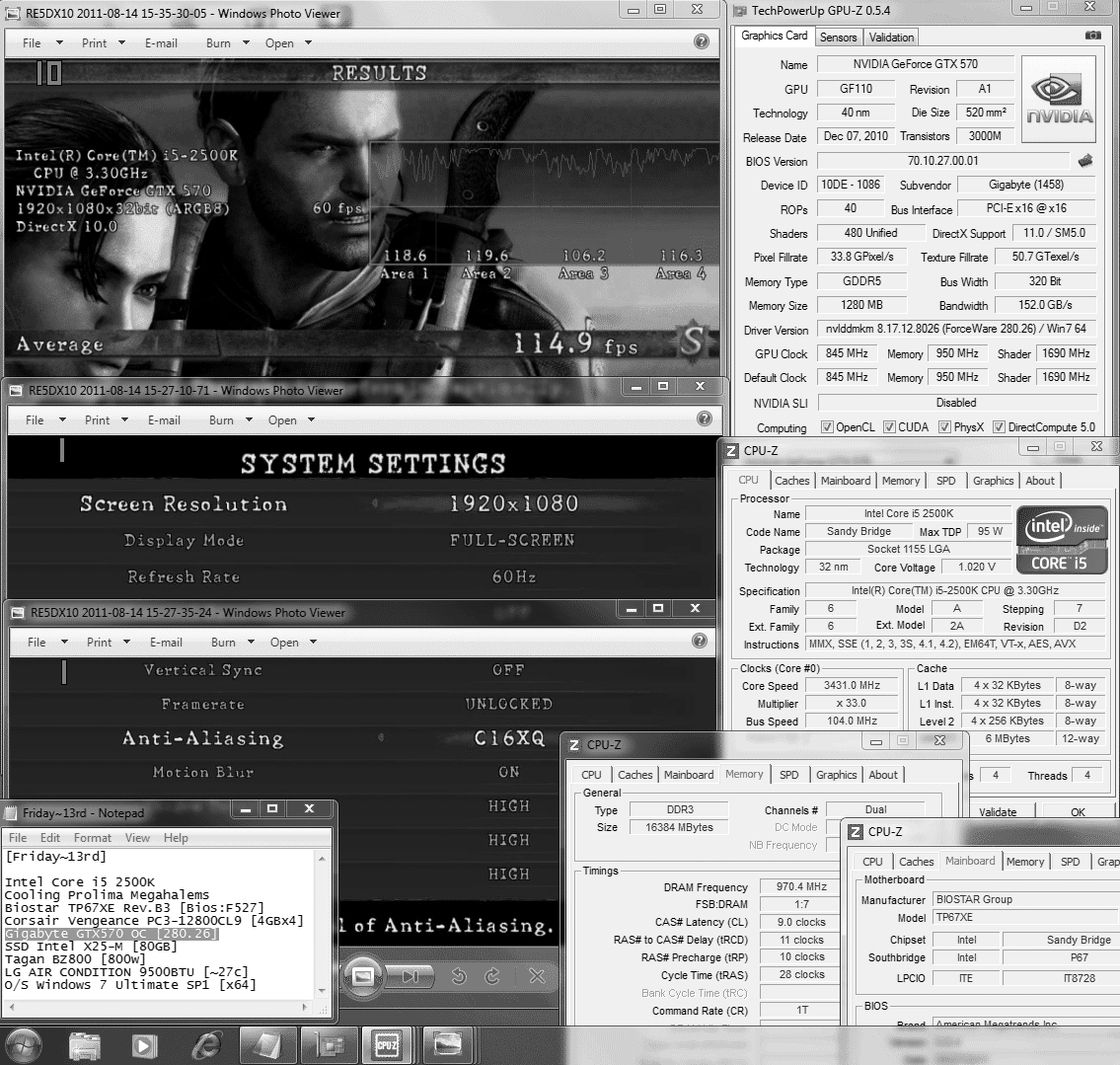Click the Photo Viewer slideshow play button
The height and width of the screenshot is (1065, 1120).
[363, 976]
